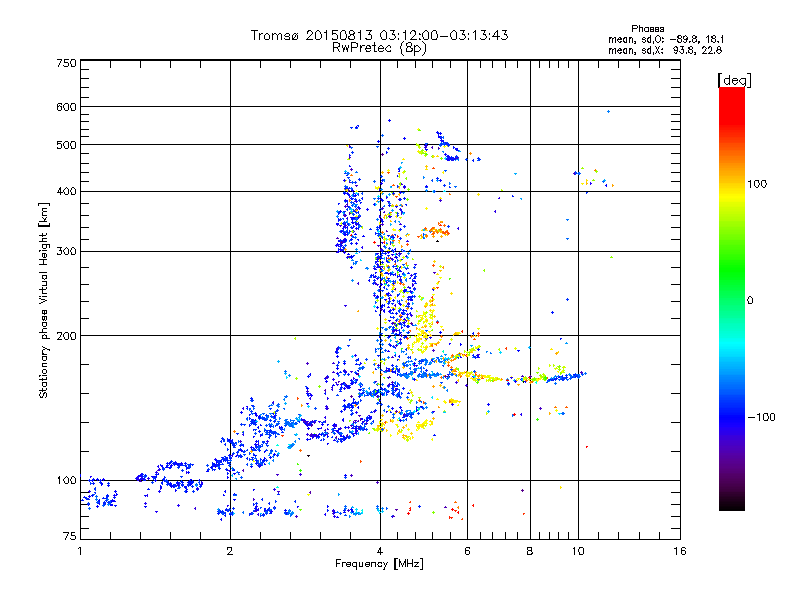Click the orange echo cluster near 330 km
Image resolution: width=800 pixels, height=600 pixels.
click(434, 231)
